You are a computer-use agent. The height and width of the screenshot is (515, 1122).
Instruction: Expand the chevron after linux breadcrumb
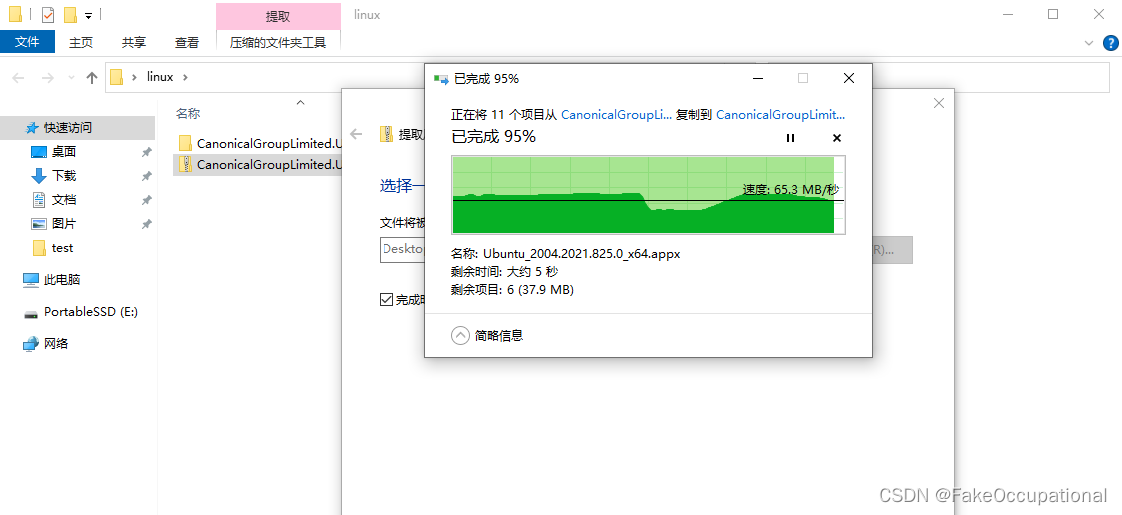tap(185, 77)
